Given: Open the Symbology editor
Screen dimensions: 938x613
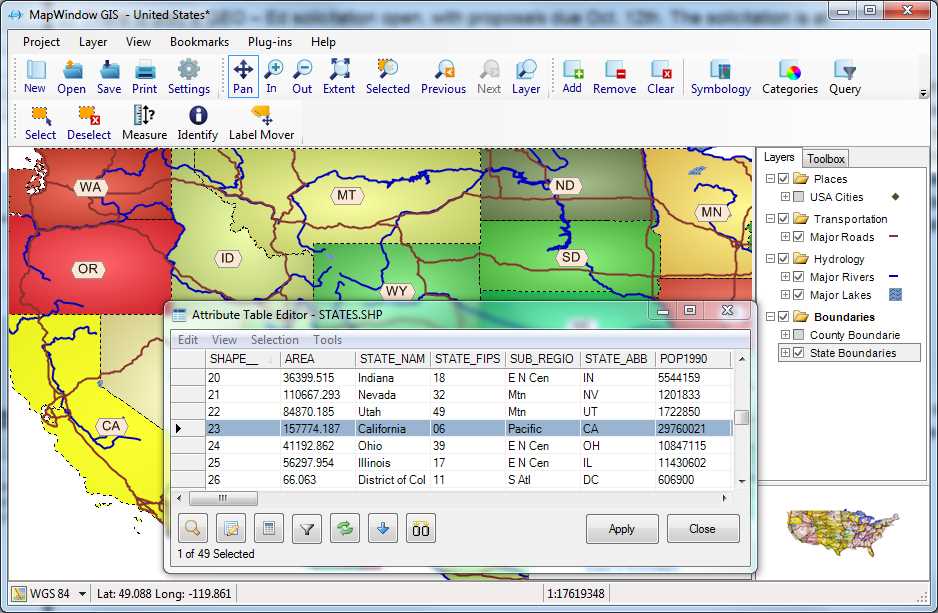Looking at the screenshot, I should [720, 75].
